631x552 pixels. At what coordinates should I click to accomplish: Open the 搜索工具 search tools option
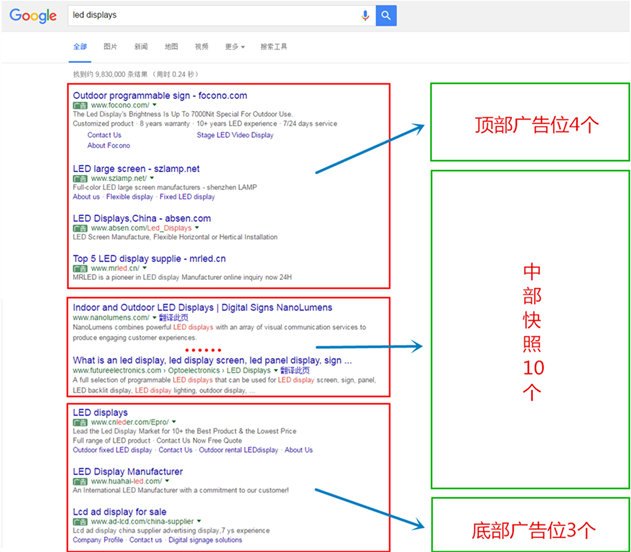pos(273,46)
